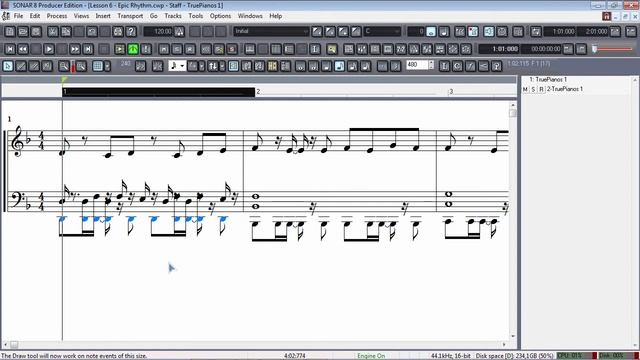Increase the 480 duration value stepper
The width and height of the screenshot is (640, 360).
coord(431,63)
